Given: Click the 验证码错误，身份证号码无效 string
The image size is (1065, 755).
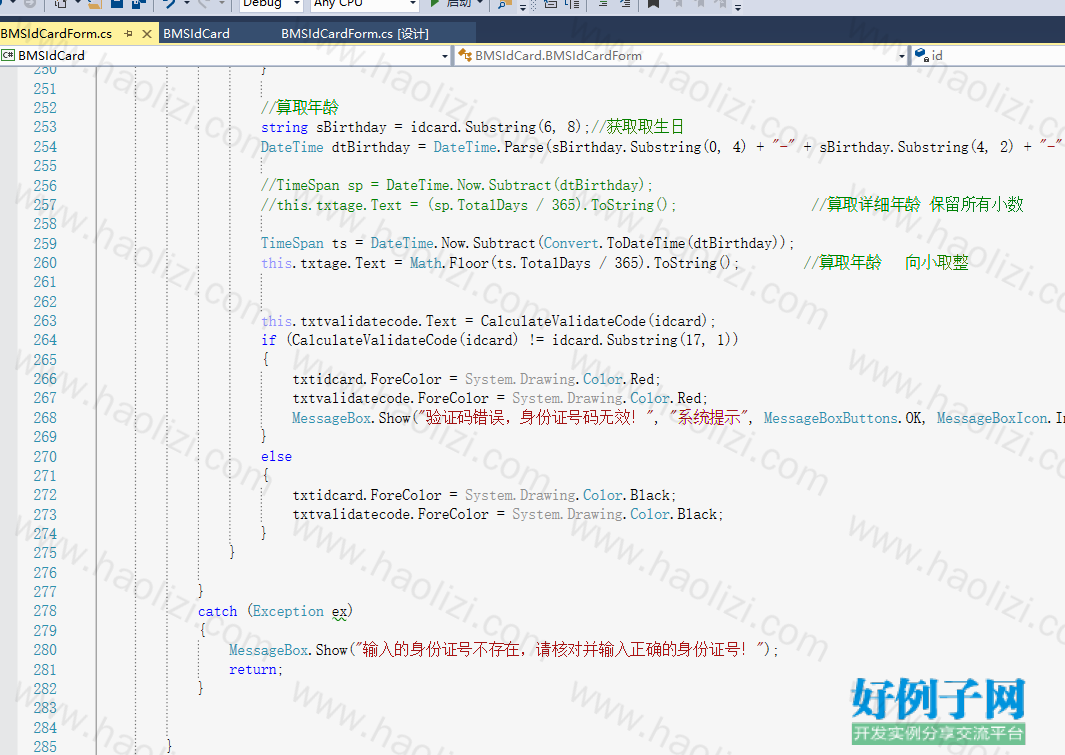Looking at the screenshot, I should 537,418.
